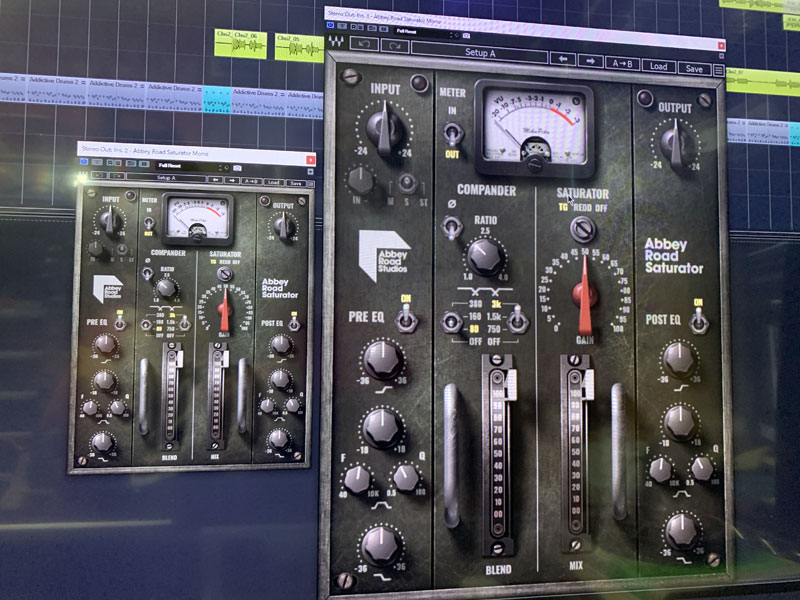
Task: Click saturator type selector in small window
Action: click(x=224, y=273)
